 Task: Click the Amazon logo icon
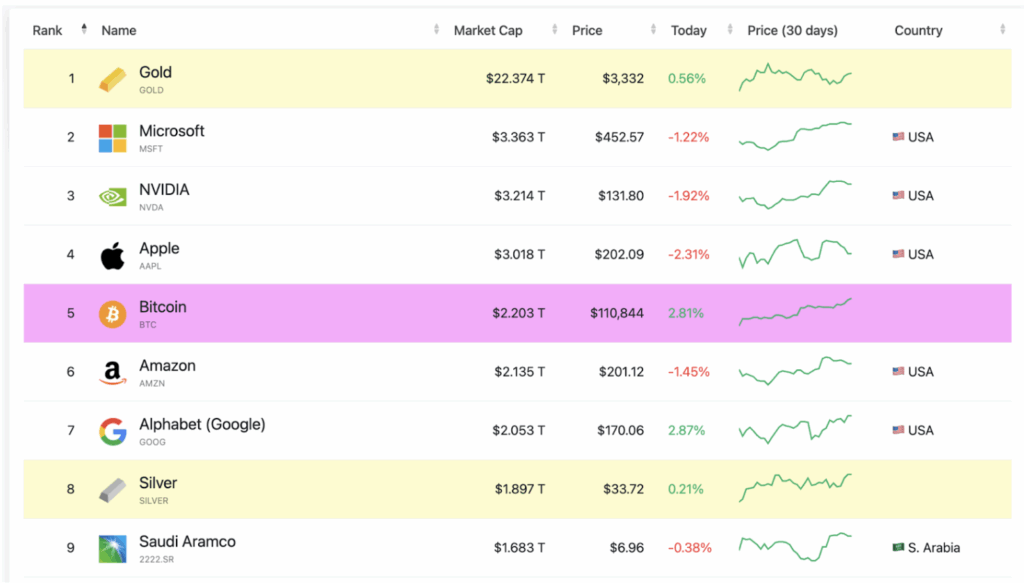click(x=113, y=373)
